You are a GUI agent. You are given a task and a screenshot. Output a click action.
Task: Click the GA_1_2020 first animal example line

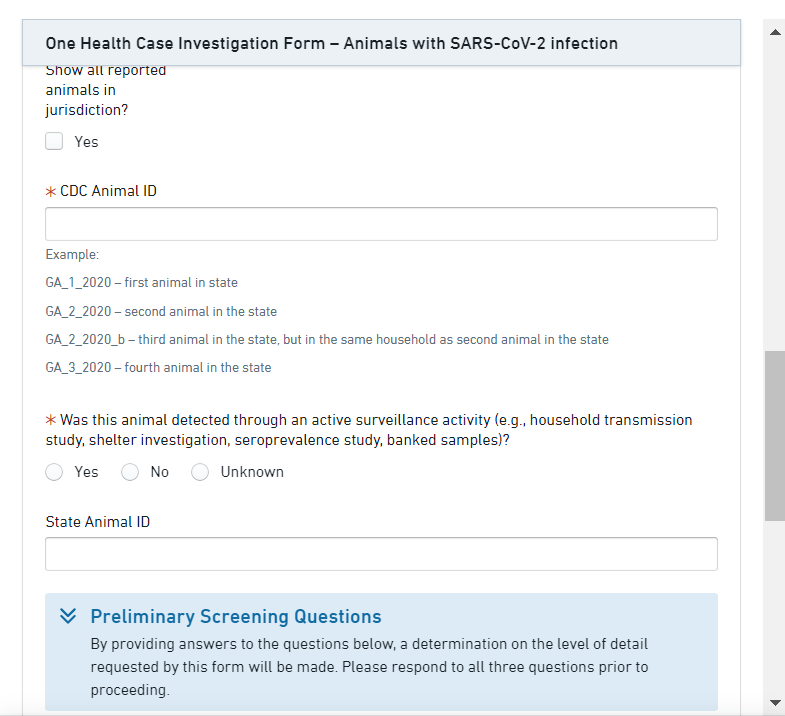[142, 283]
